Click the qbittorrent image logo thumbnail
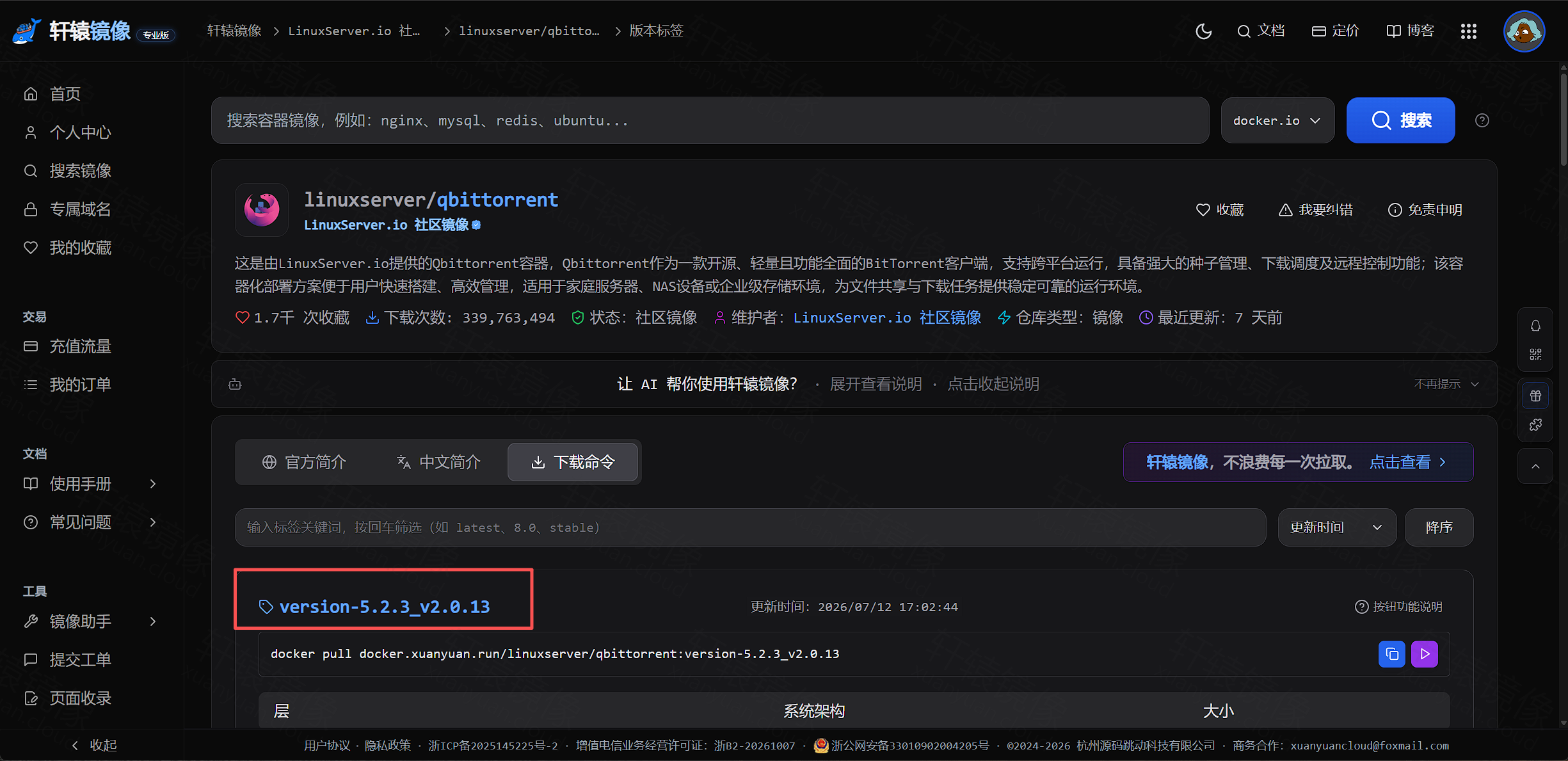Screen dimensions: 1568x761 pyautogui.click(x=262, y=209)
